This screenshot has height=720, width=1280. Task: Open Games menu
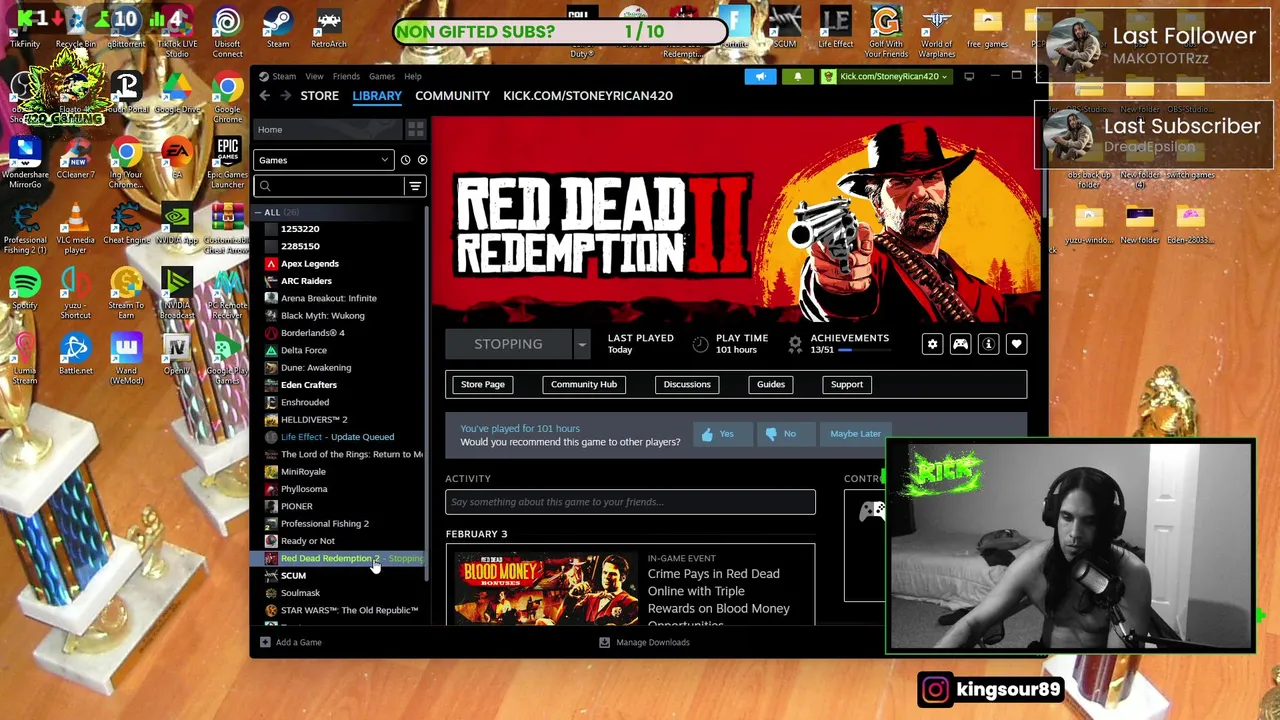[381, 76]
